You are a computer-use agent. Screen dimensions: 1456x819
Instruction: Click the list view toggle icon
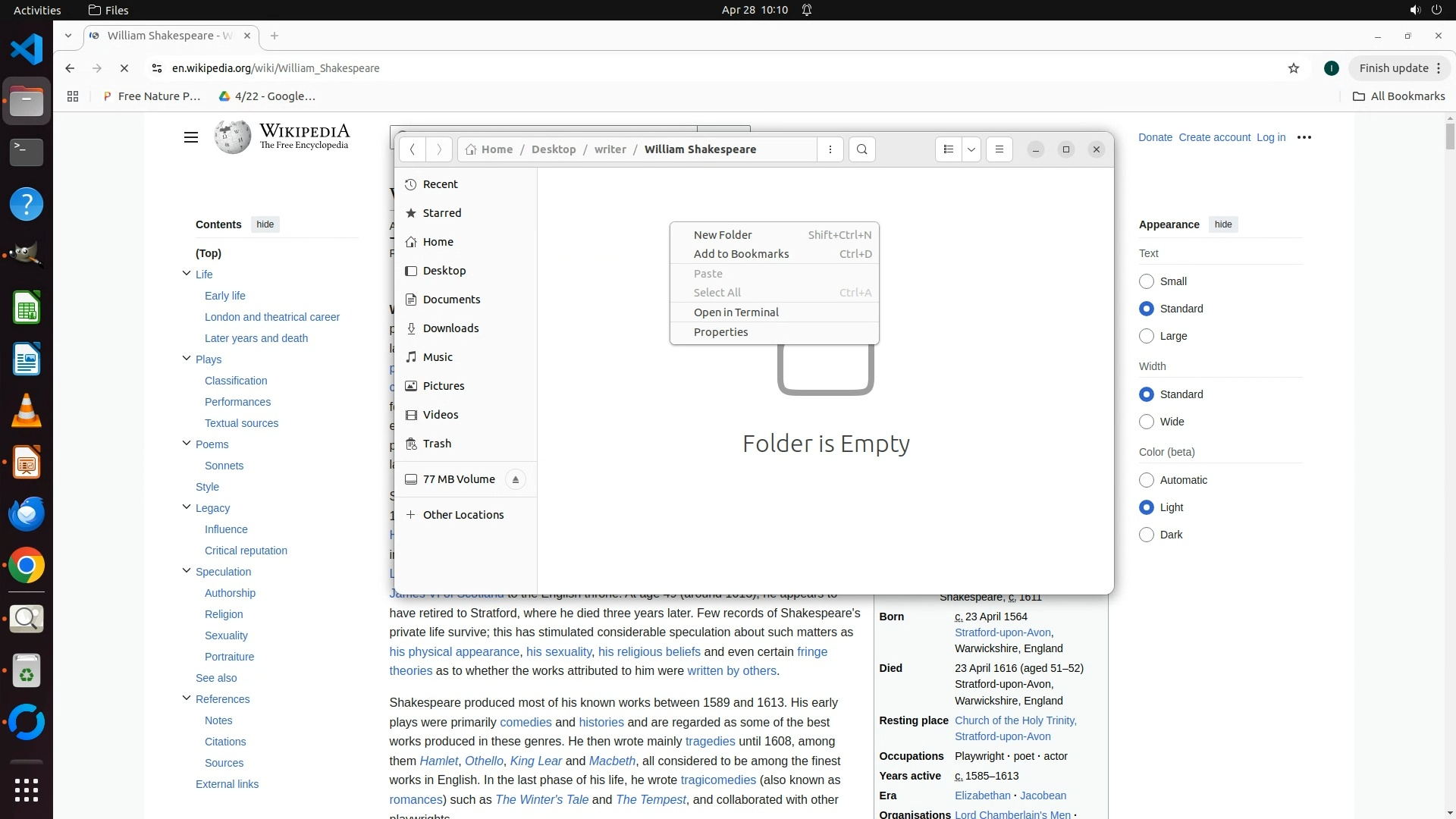click(948, 149)
